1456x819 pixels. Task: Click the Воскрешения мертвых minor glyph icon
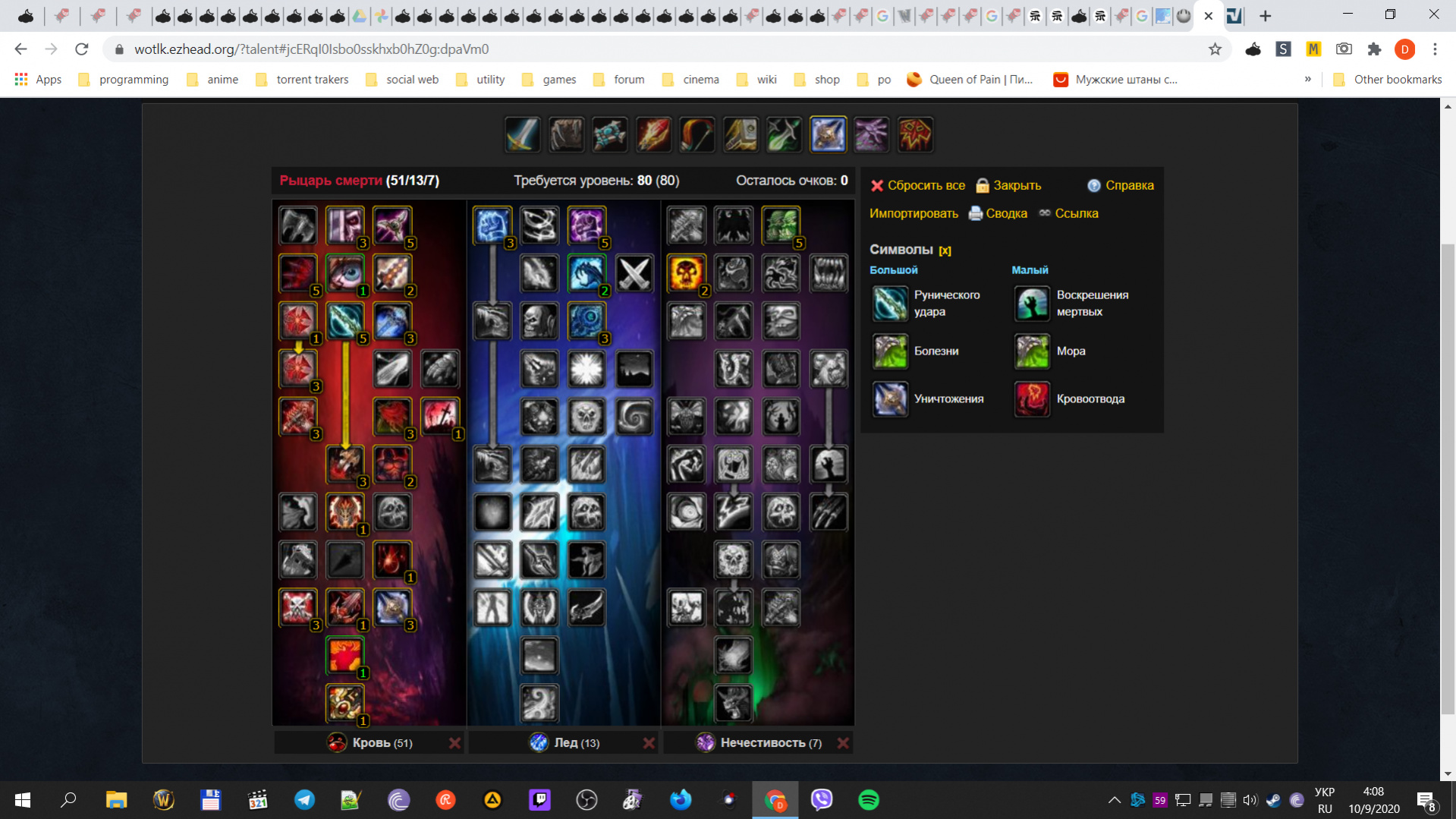[1031, 304]
